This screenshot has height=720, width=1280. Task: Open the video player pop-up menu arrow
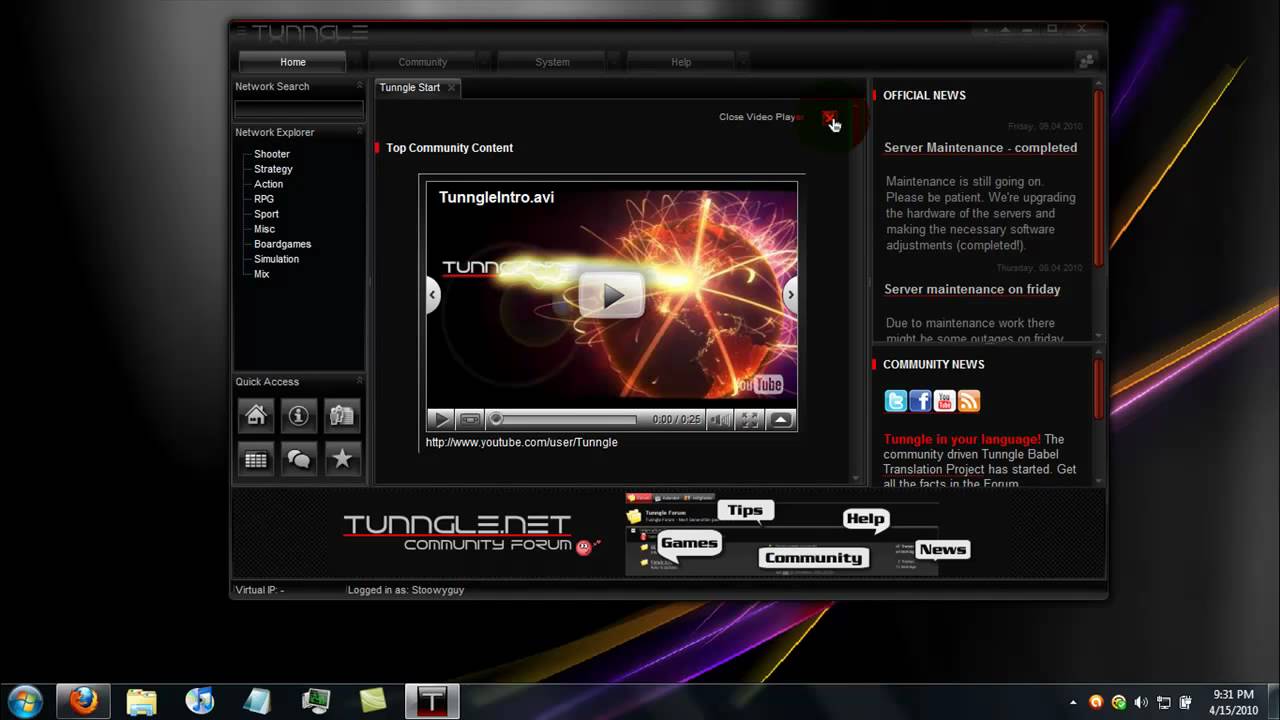(x=781, y=420)
